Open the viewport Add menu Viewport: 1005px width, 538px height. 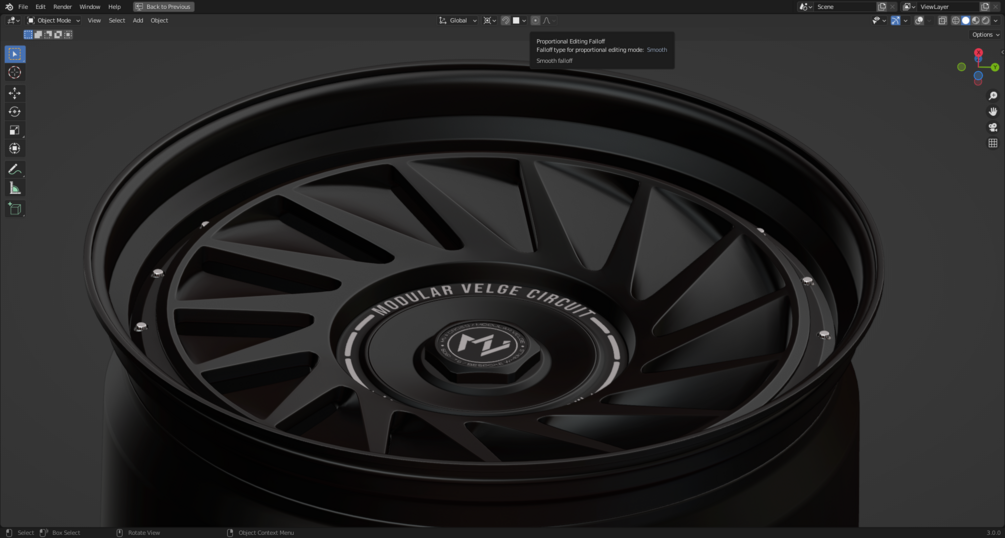point(138,21)
